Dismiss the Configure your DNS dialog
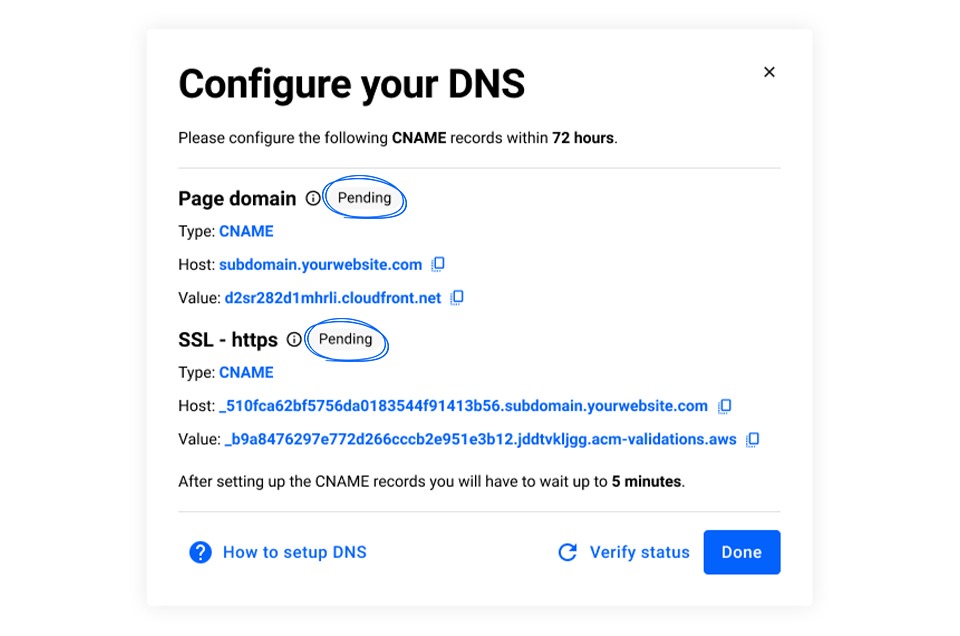The width and height of the screenshot is (960, 636). point(769,71)
